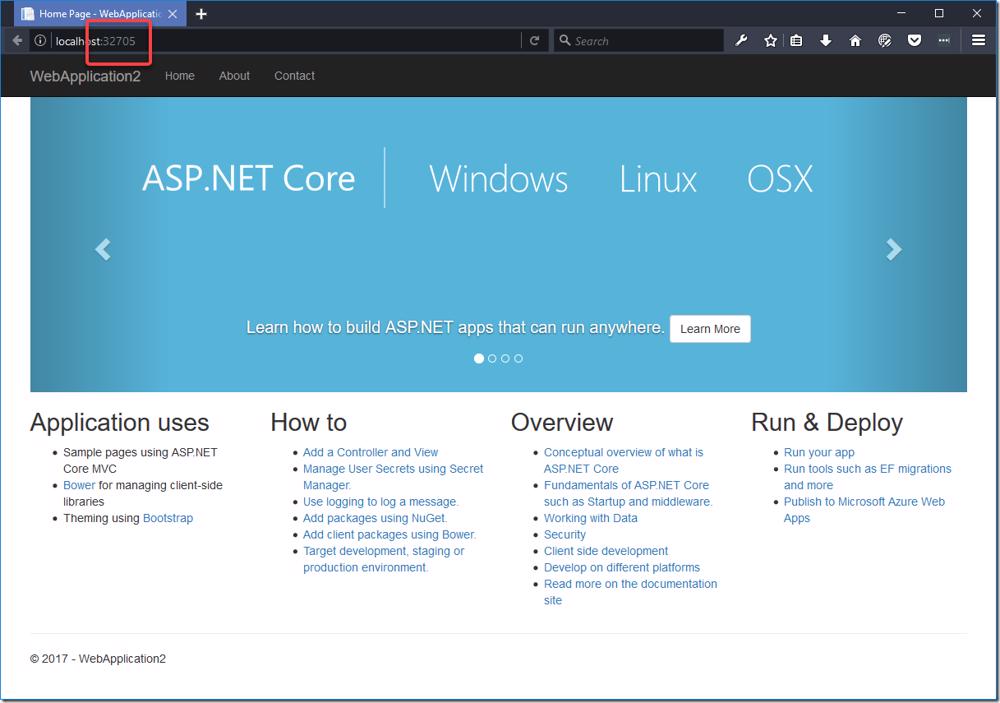Screen dimensions: 1000x703
Task: Close the Home Page tab
Action: click(172, 13)
